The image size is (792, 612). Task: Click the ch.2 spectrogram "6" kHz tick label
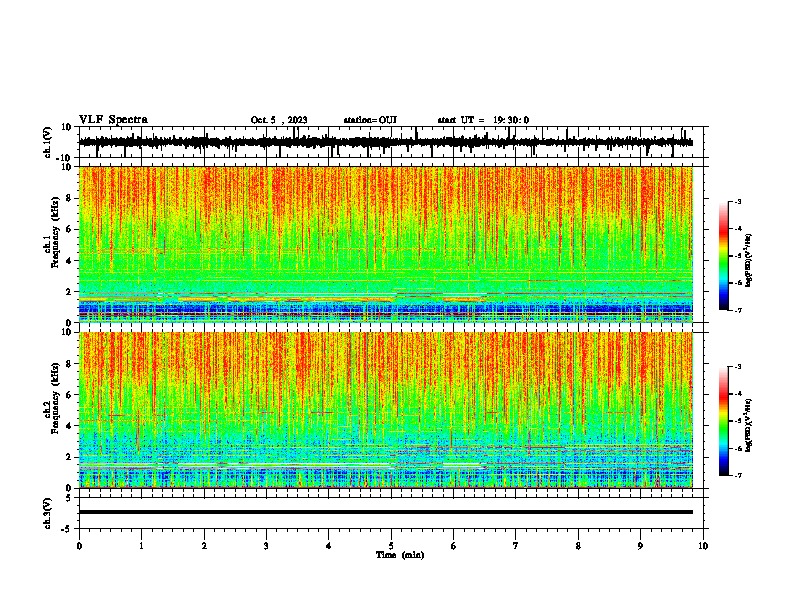coord(69,395)
